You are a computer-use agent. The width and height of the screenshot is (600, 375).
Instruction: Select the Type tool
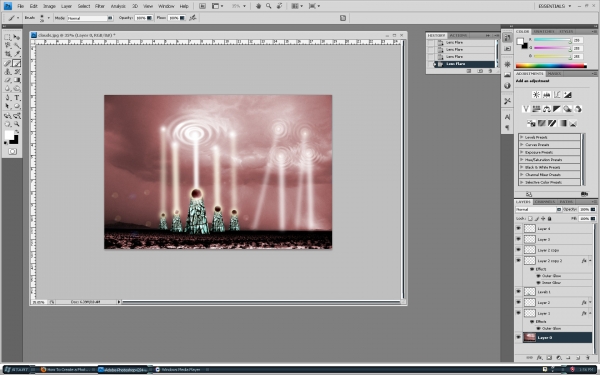(17, 98)
